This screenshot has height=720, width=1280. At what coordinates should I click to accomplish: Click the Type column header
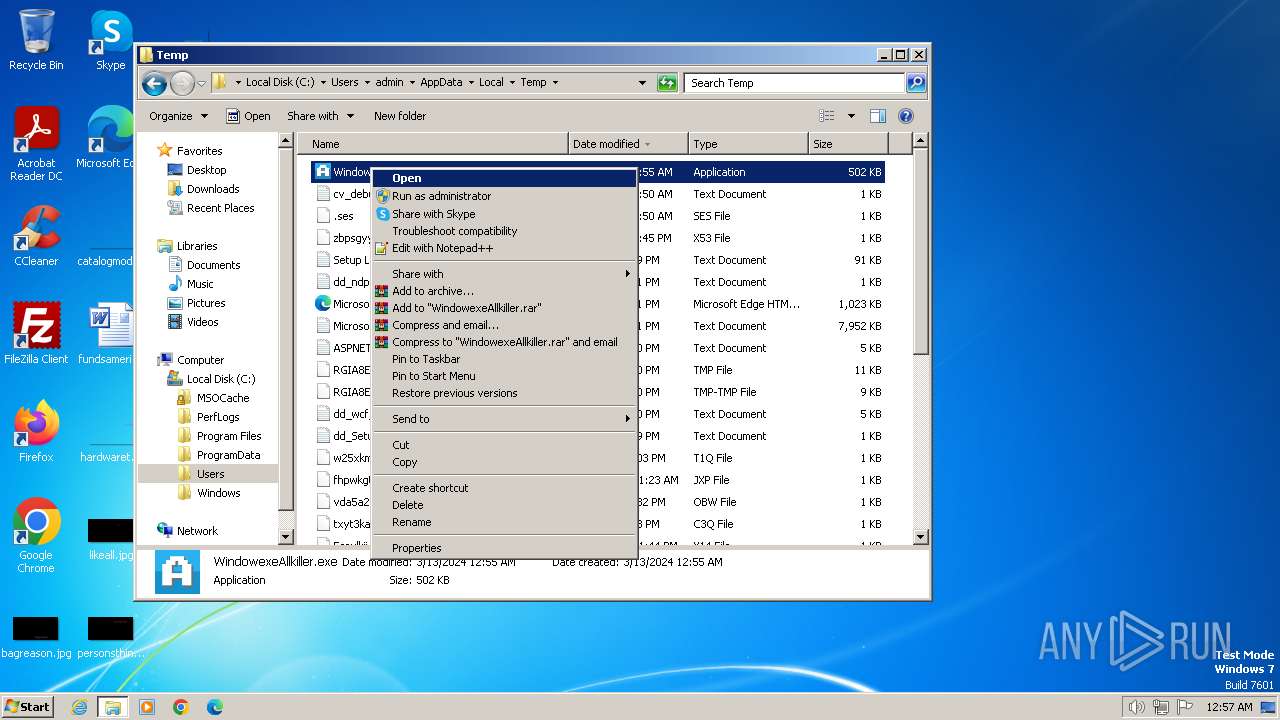click(747, 144)
